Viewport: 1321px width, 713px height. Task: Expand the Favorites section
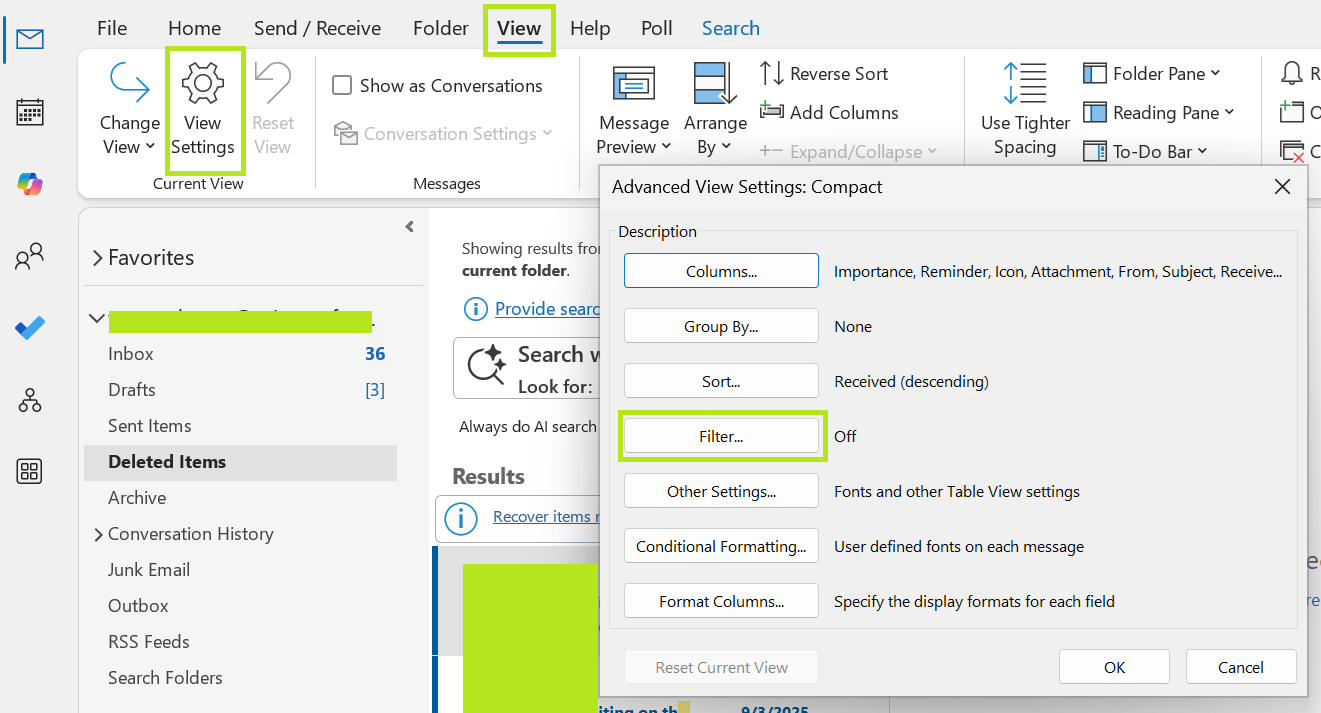coord(98,258)
